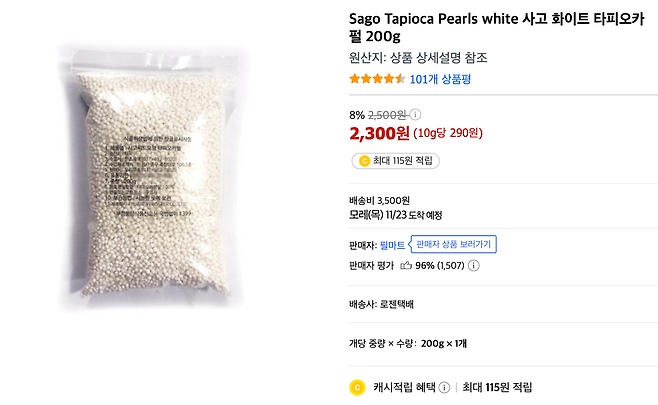Screen dimensions: 658x405
Task: Click info icon beside 2,500원 original price
Action: [416, 114]
